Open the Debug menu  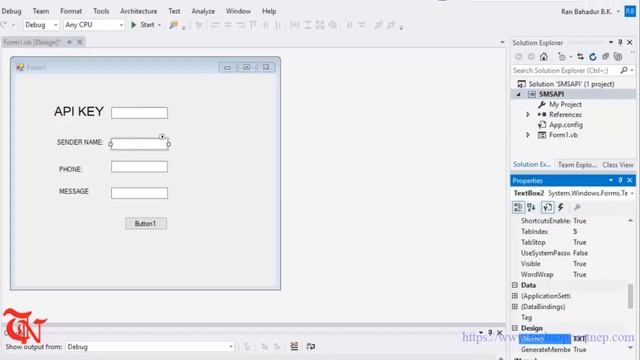(x=11, y=11)
